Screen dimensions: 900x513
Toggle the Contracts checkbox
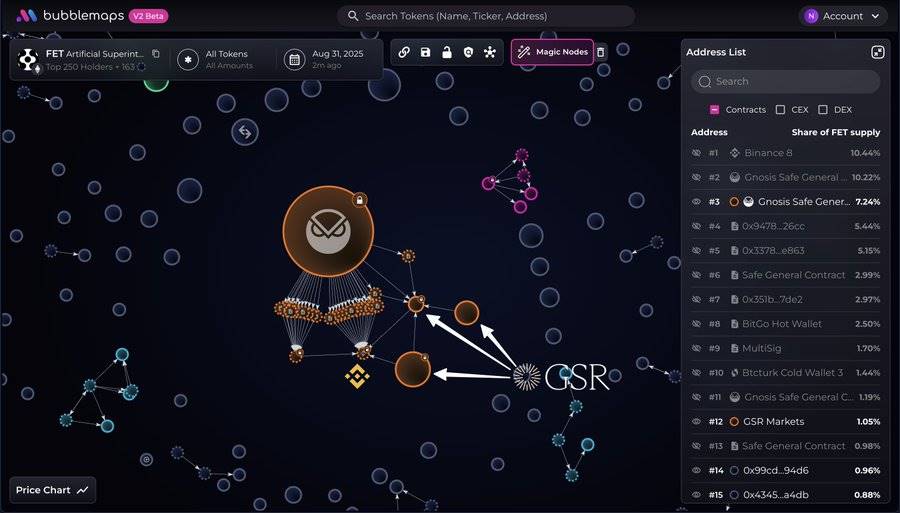715,110
